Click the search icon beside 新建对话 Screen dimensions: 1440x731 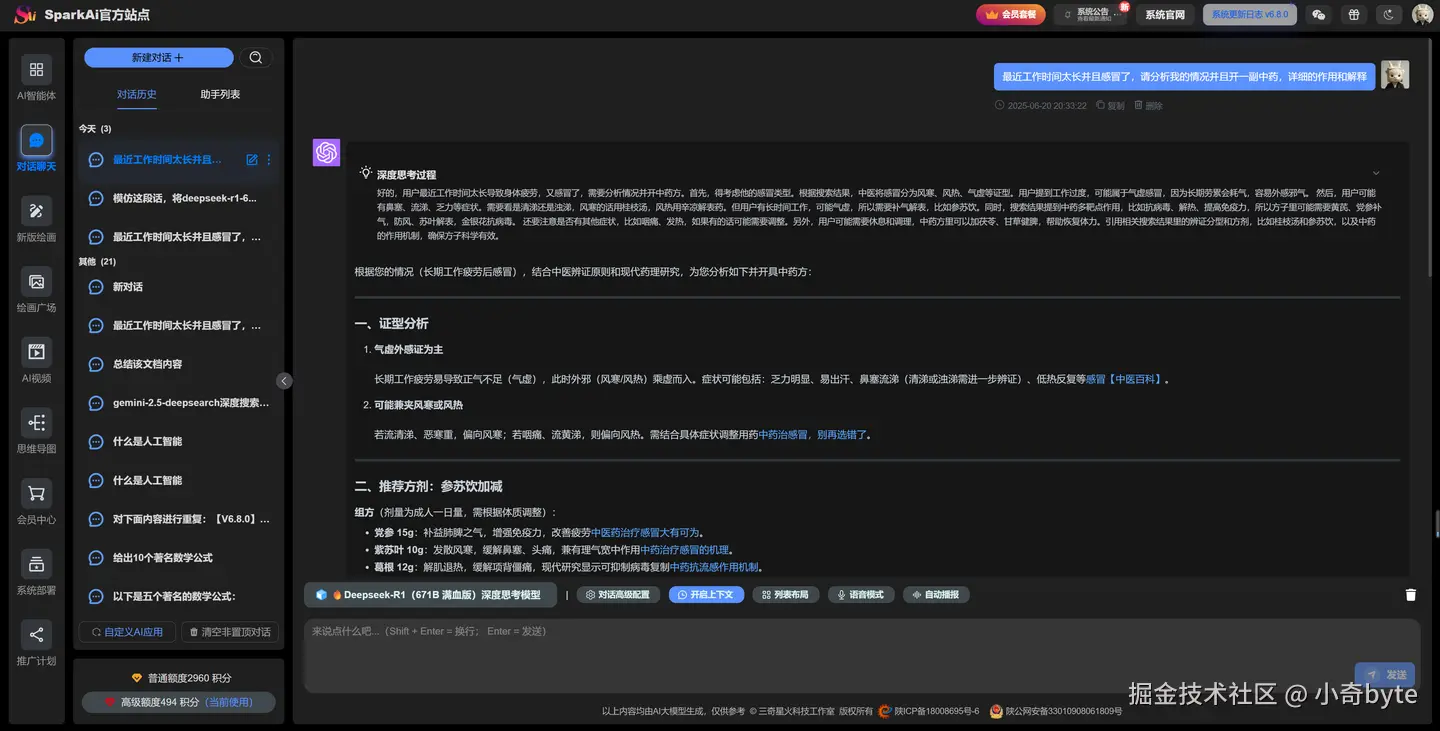click(256, 58)
